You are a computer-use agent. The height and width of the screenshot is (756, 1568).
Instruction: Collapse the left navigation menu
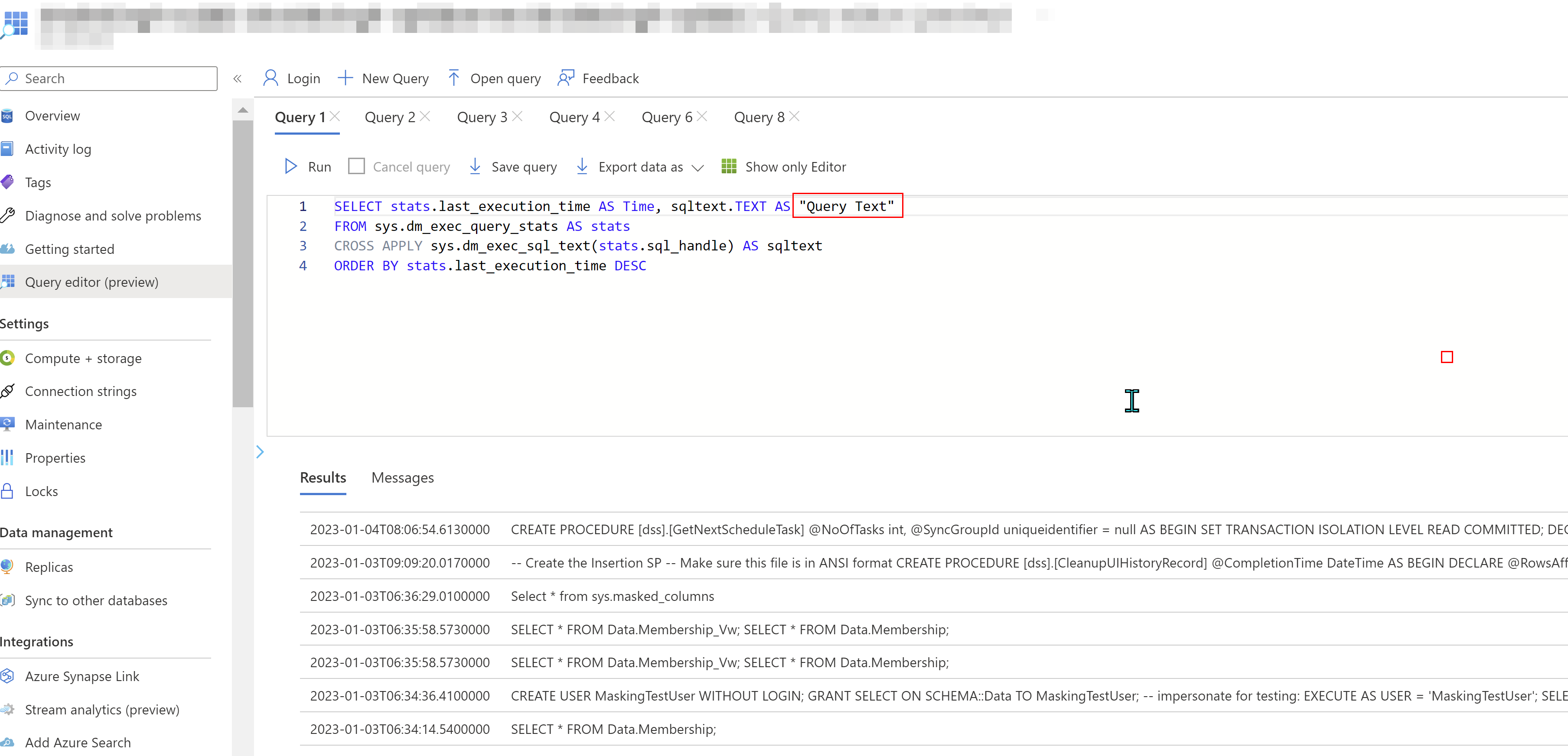click(x=238, y=78)
